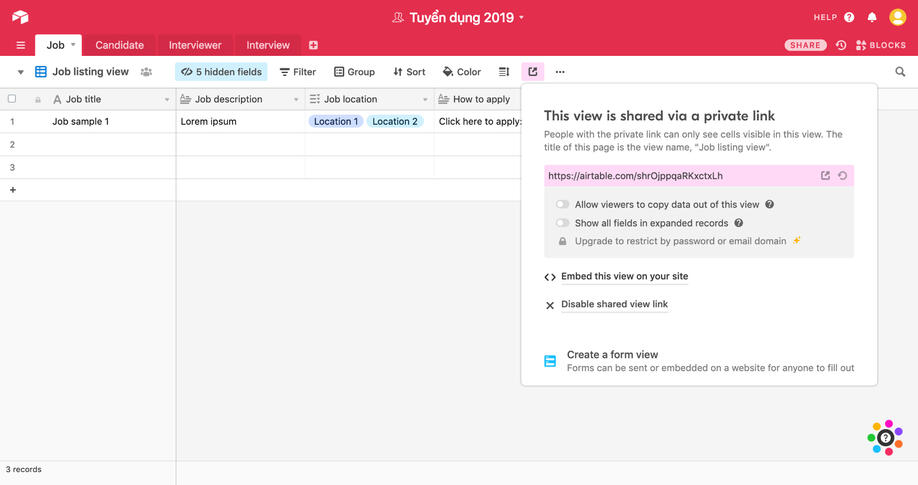
Task: Expand the Job title column dropdown
Action: [167, 100]
